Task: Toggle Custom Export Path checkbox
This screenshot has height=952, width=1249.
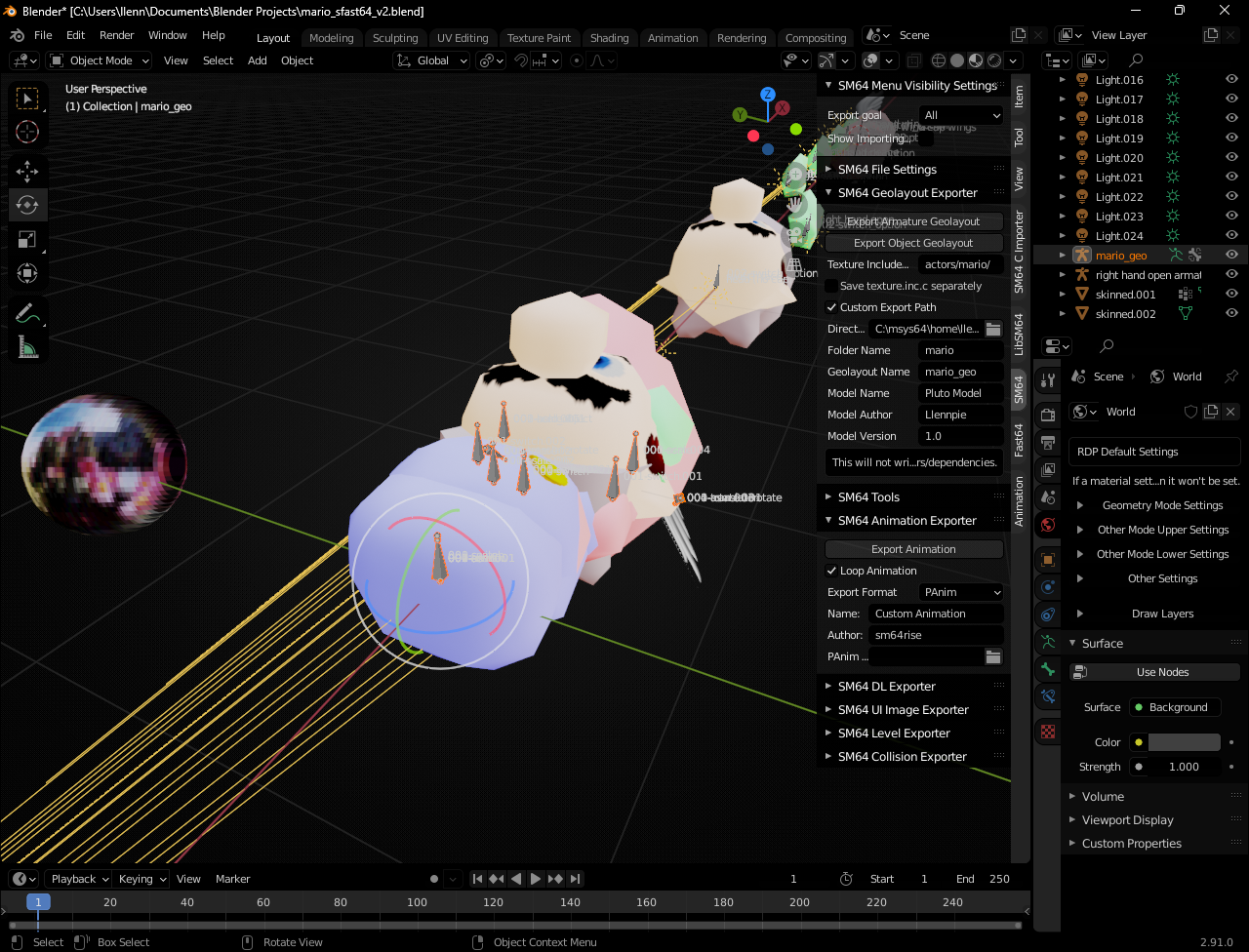Action: coord(831,307)
